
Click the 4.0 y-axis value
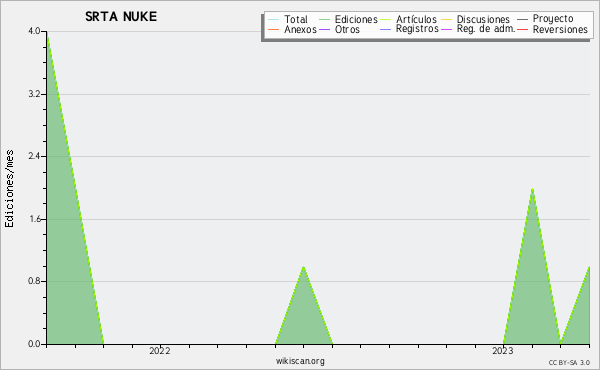tap(34, 31)
